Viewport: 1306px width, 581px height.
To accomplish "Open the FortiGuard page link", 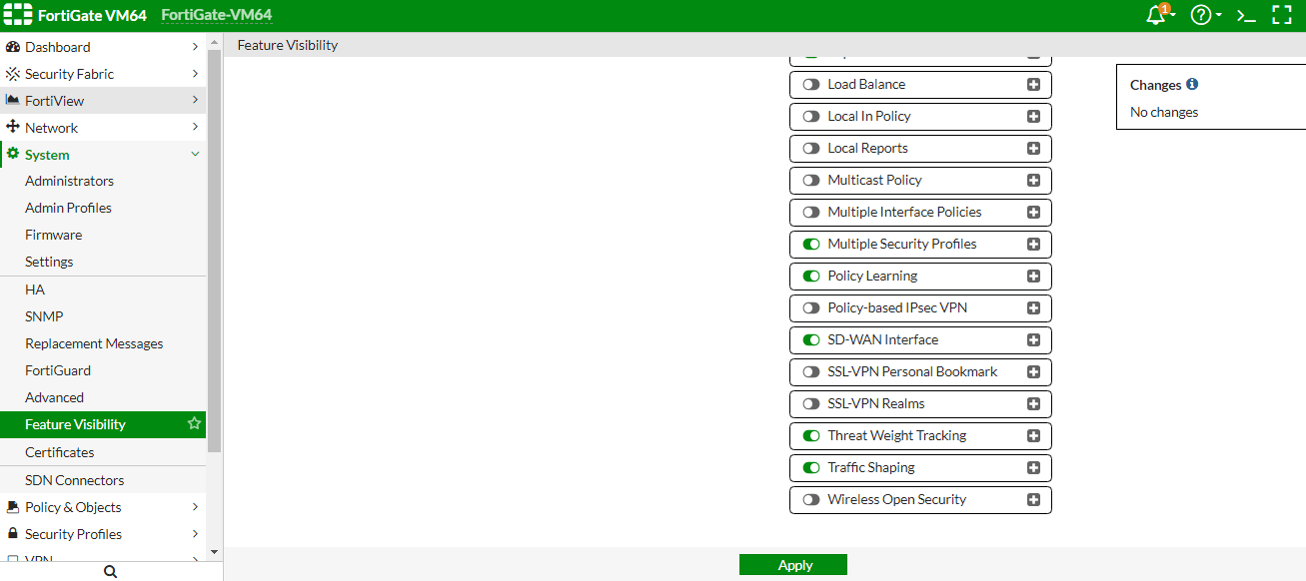I will coord(58,370).
